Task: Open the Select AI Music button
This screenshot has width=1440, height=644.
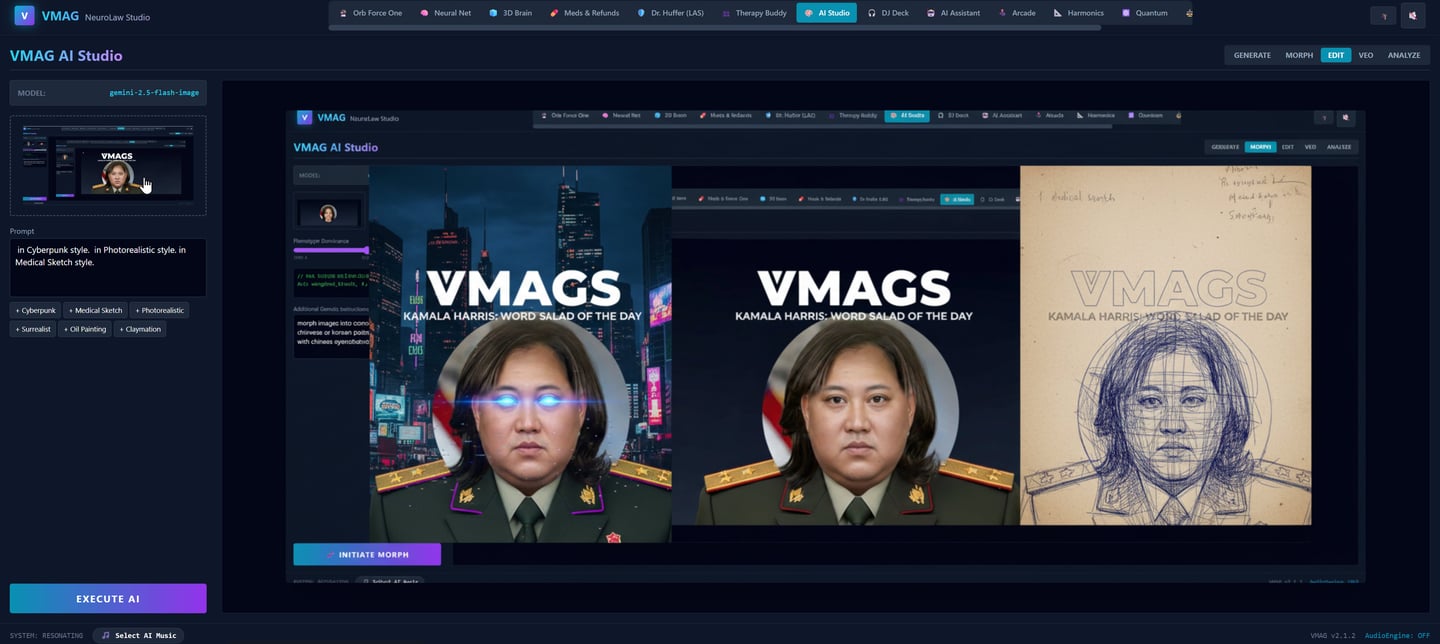Action: 138,635
